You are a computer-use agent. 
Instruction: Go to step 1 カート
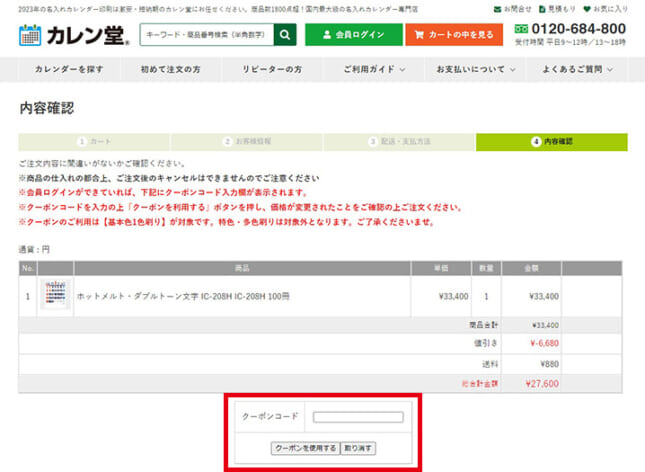pos(94,142)
